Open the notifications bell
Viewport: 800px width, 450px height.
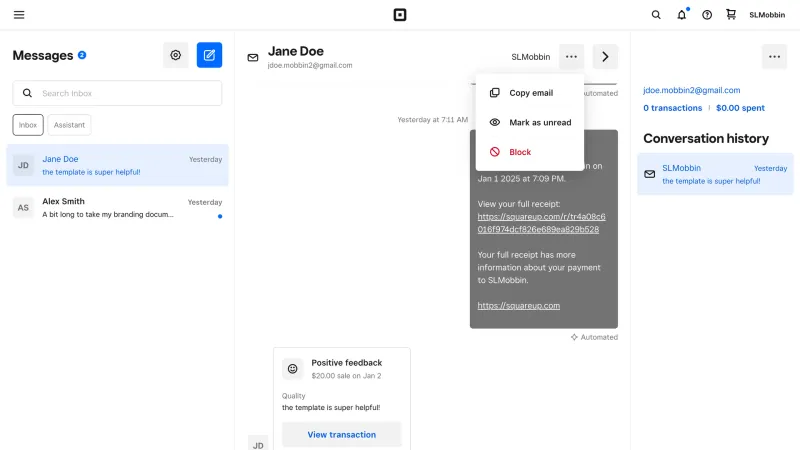pos(682,14)
